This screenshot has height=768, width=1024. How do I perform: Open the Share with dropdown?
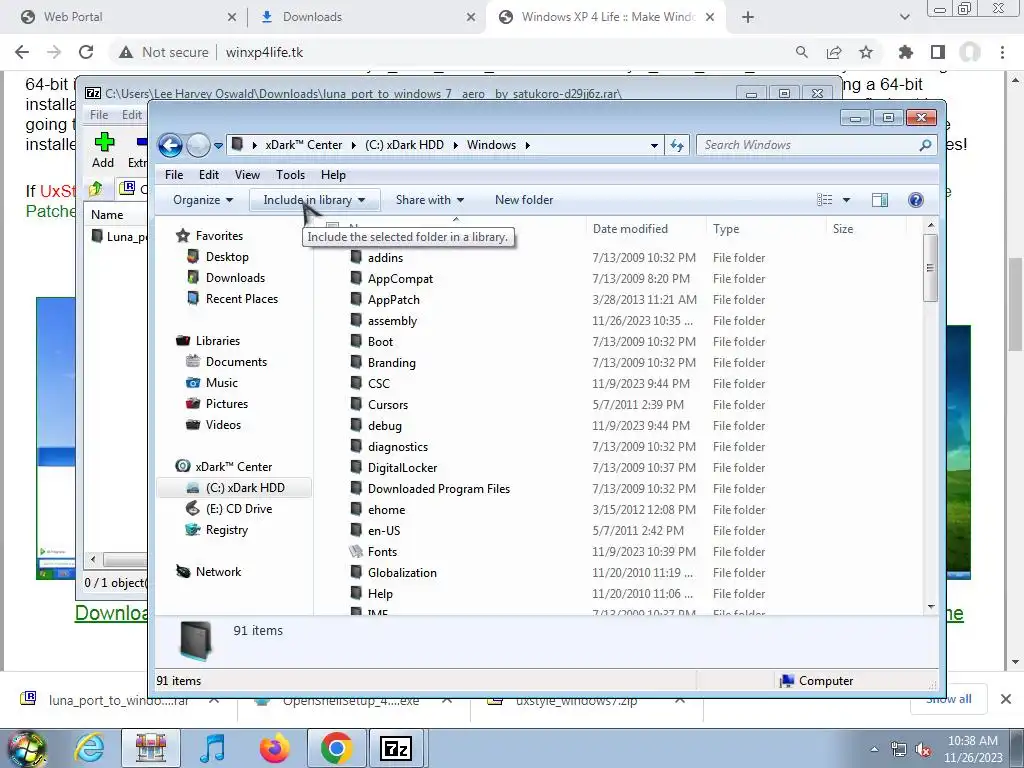click(x=430, y=200)
